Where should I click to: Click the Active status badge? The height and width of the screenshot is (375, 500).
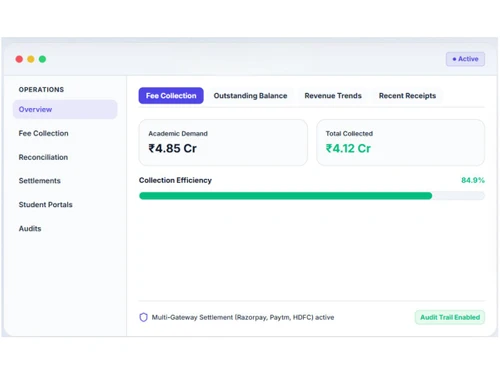(x=465, y=59)
